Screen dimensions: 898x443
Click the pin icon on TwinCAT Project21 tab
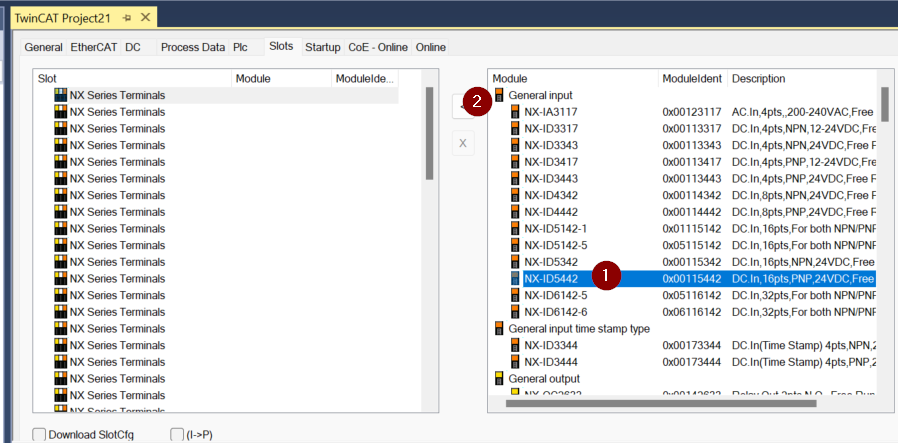point(127,18)
